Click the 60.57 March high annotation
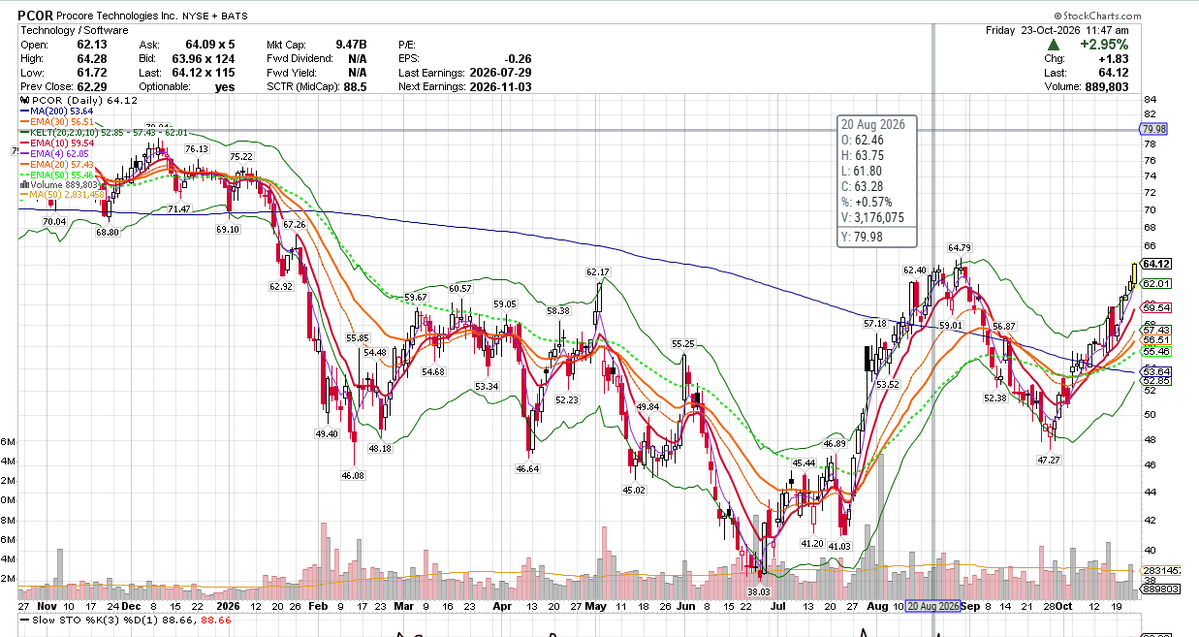Image resolution: width=1199 pixels, height=637 pixels. click(x=460, y=288)
